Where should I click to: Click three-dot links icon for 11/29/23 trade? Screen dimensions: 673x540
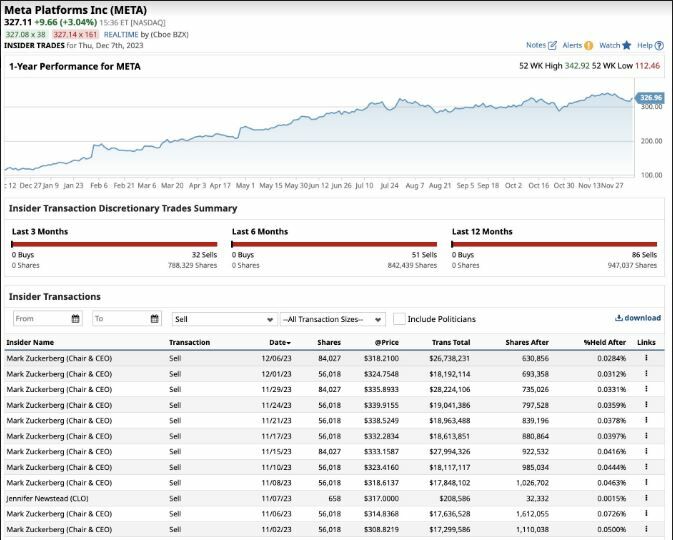pyautogui.click(x=646, y=389)
